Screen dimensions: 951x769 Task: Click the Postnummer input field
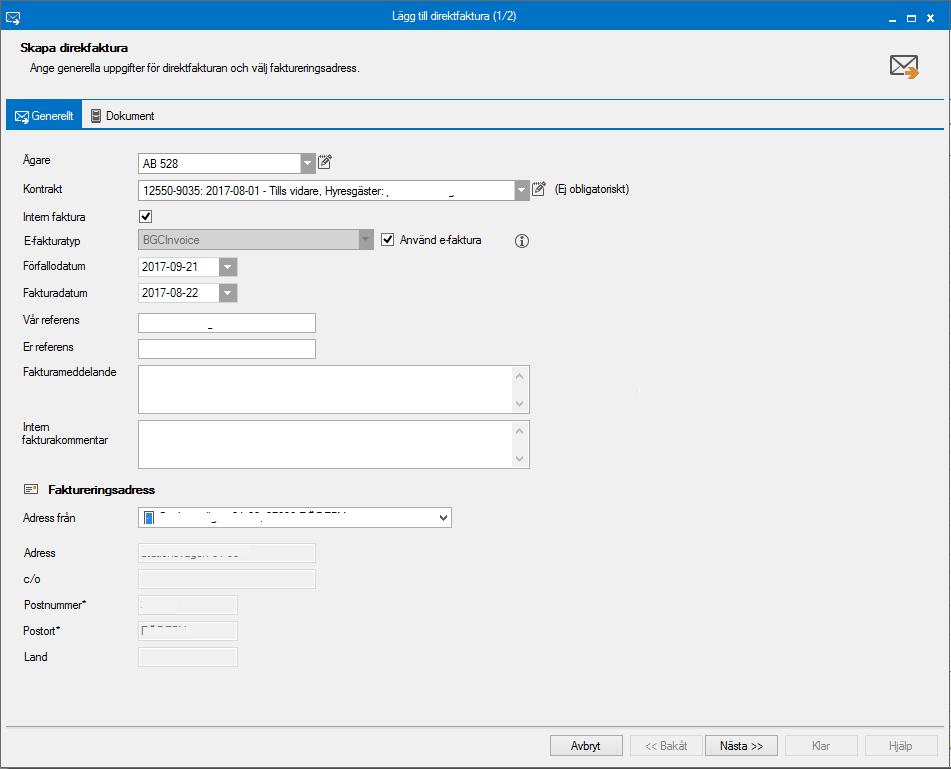(188, 605)
